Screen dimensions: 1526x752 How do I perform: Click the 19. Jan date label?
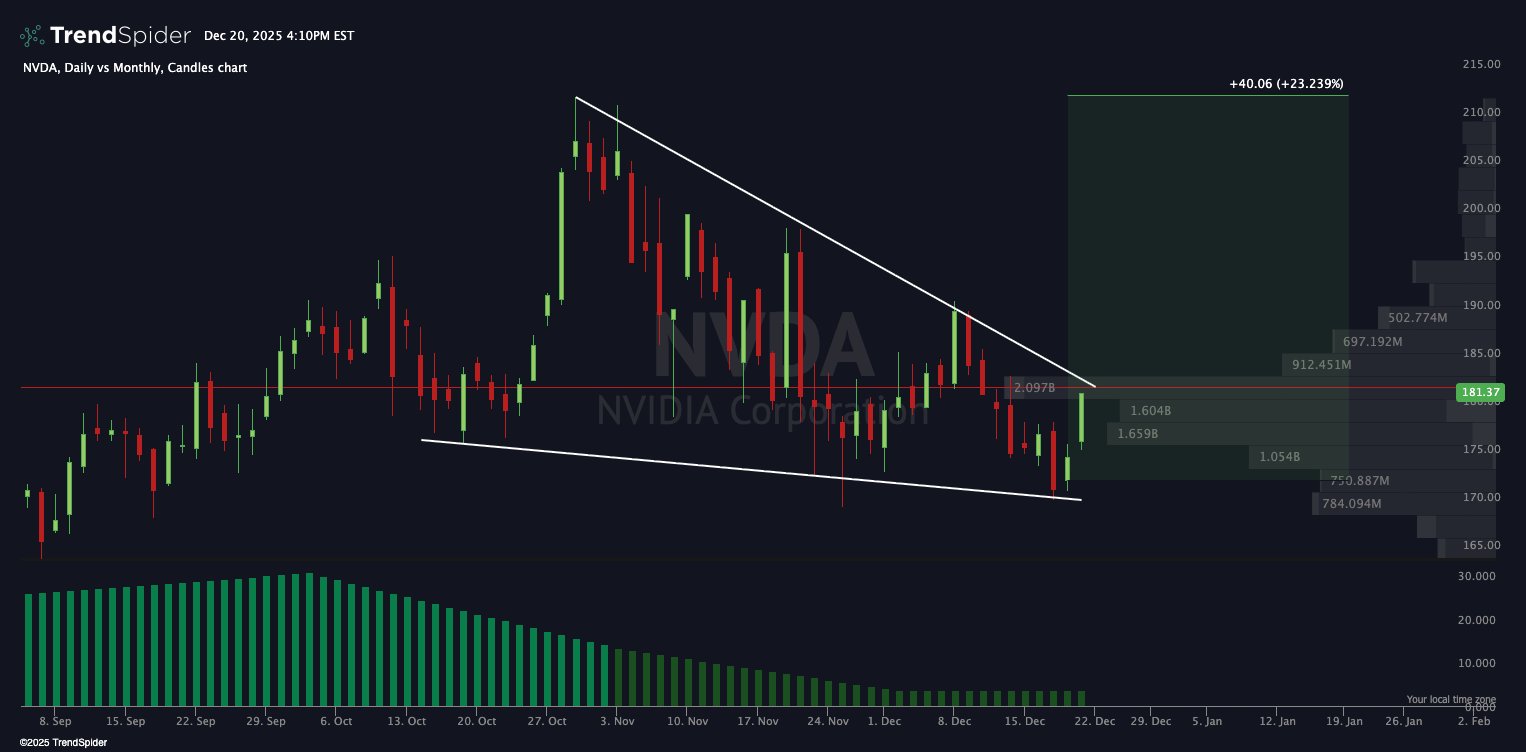tap(1345, 721)
